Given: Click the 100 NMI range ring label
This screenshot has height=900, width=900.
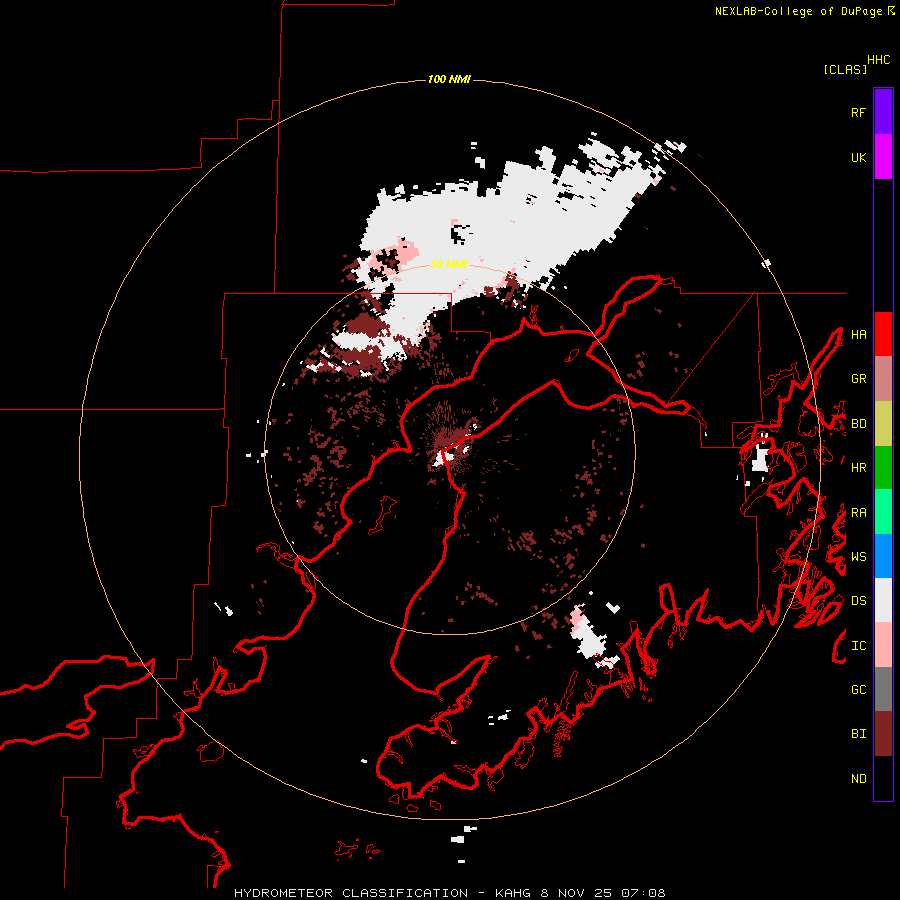Looking at the screenshot, I should (449, 79).
